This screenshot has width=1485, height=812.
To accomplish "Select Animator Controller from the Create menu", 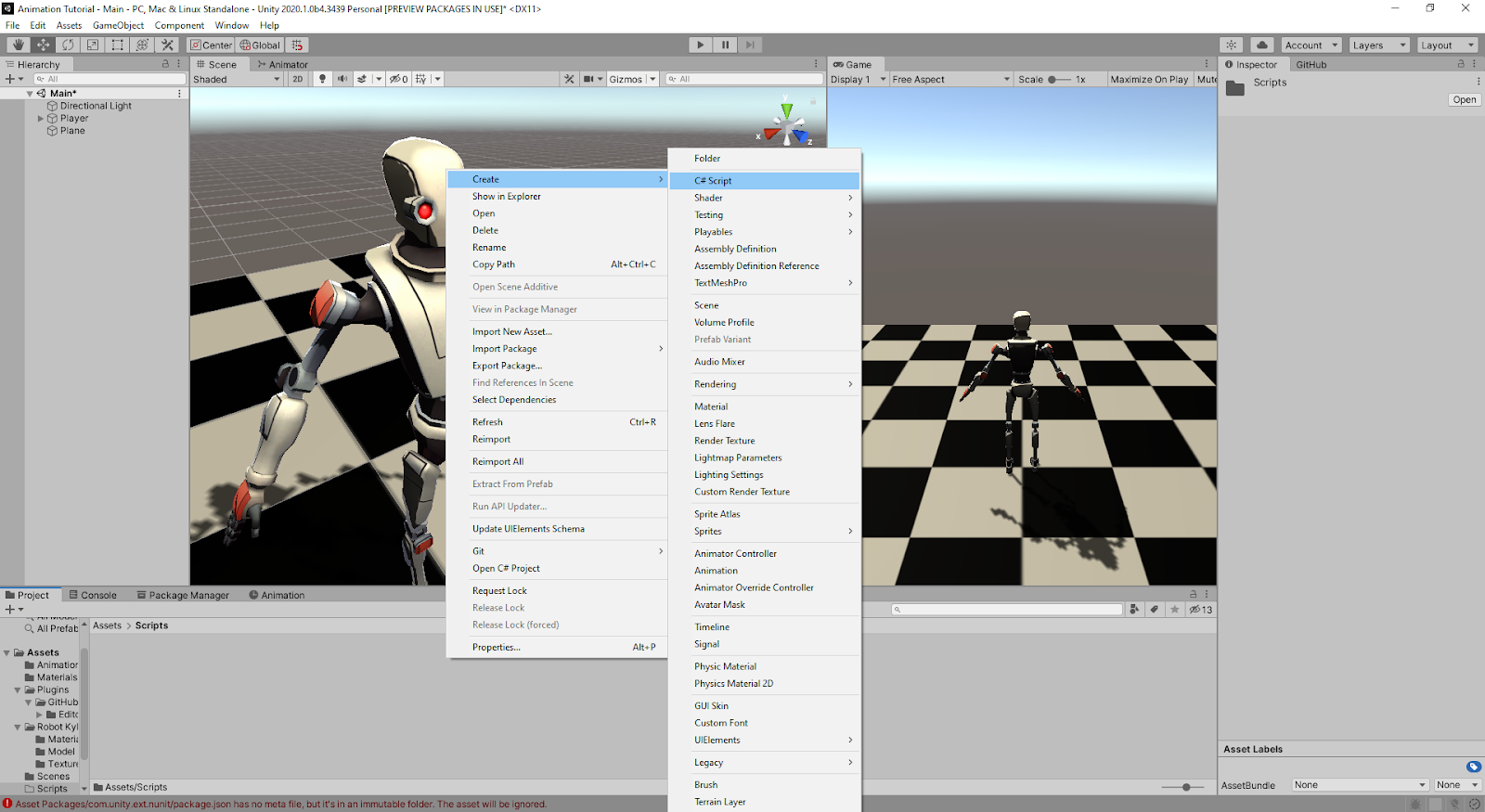I will click(x=735, y=554).
